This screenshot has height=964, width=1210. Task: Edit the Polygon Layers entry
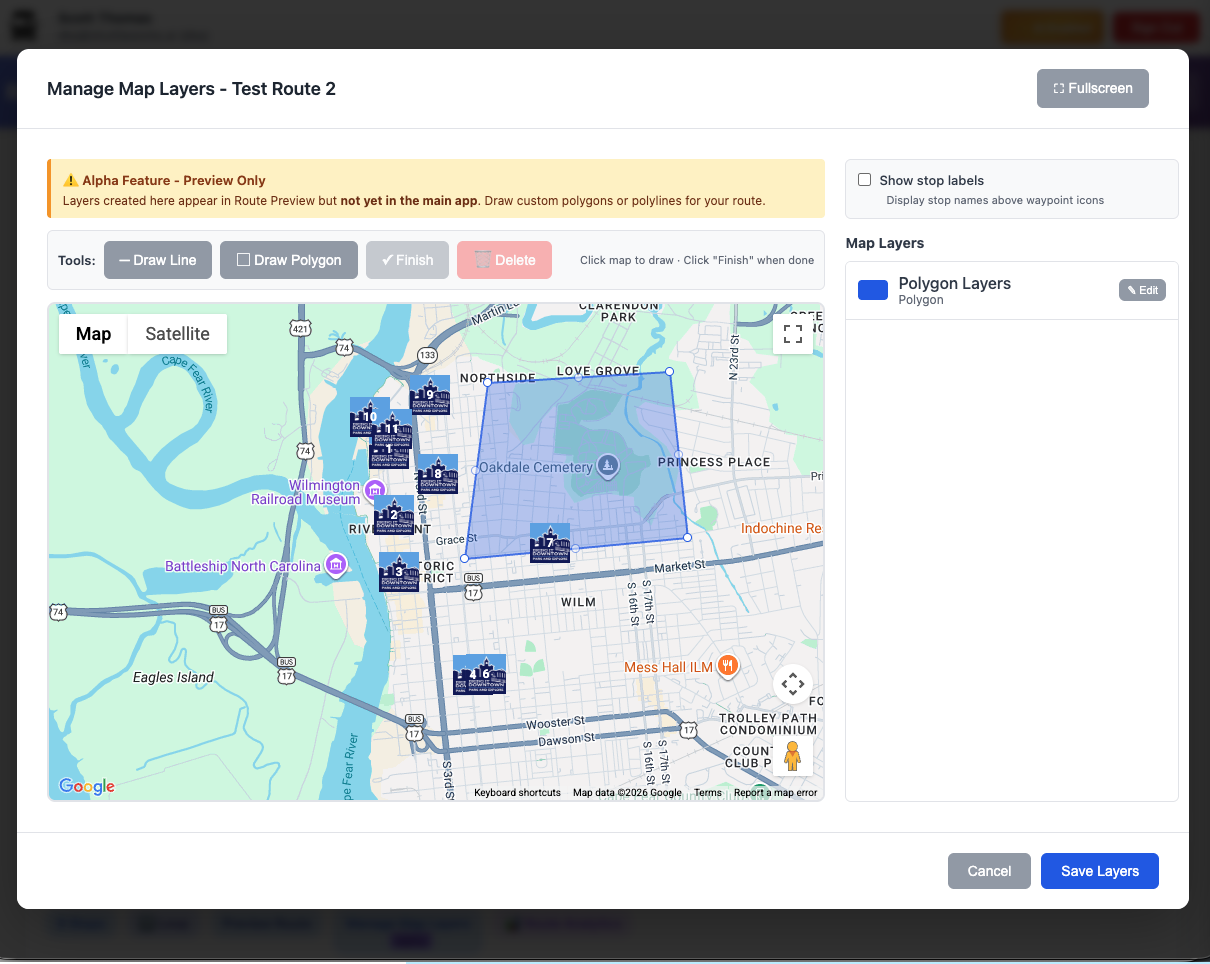point(1142,289)
